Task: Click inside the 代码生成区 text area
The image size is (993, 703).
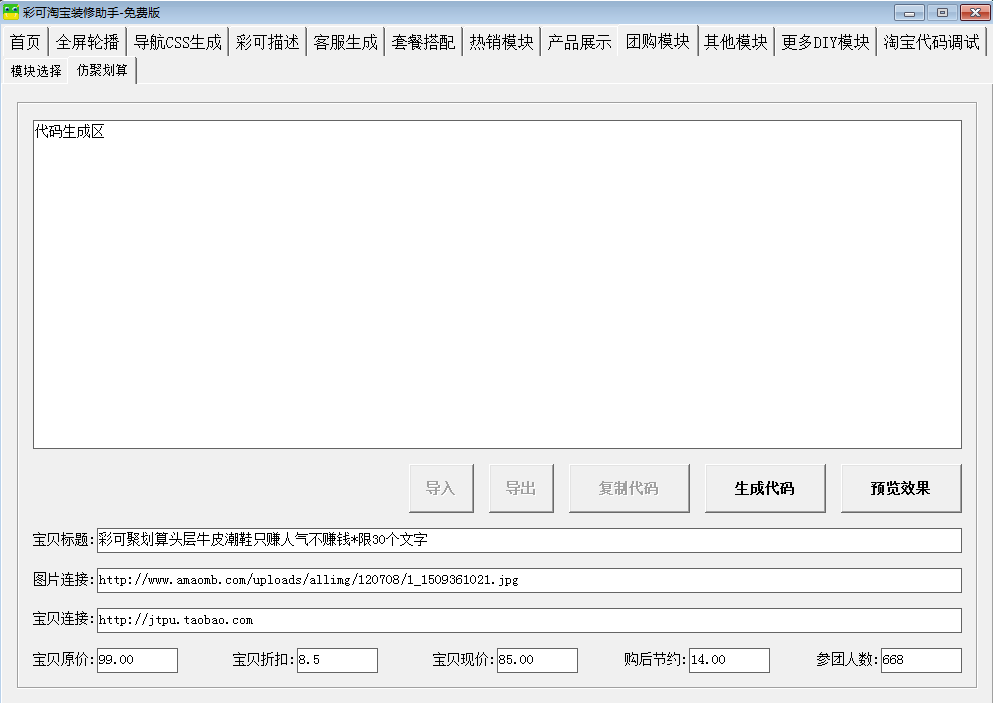Action: (x=497, y=285)
